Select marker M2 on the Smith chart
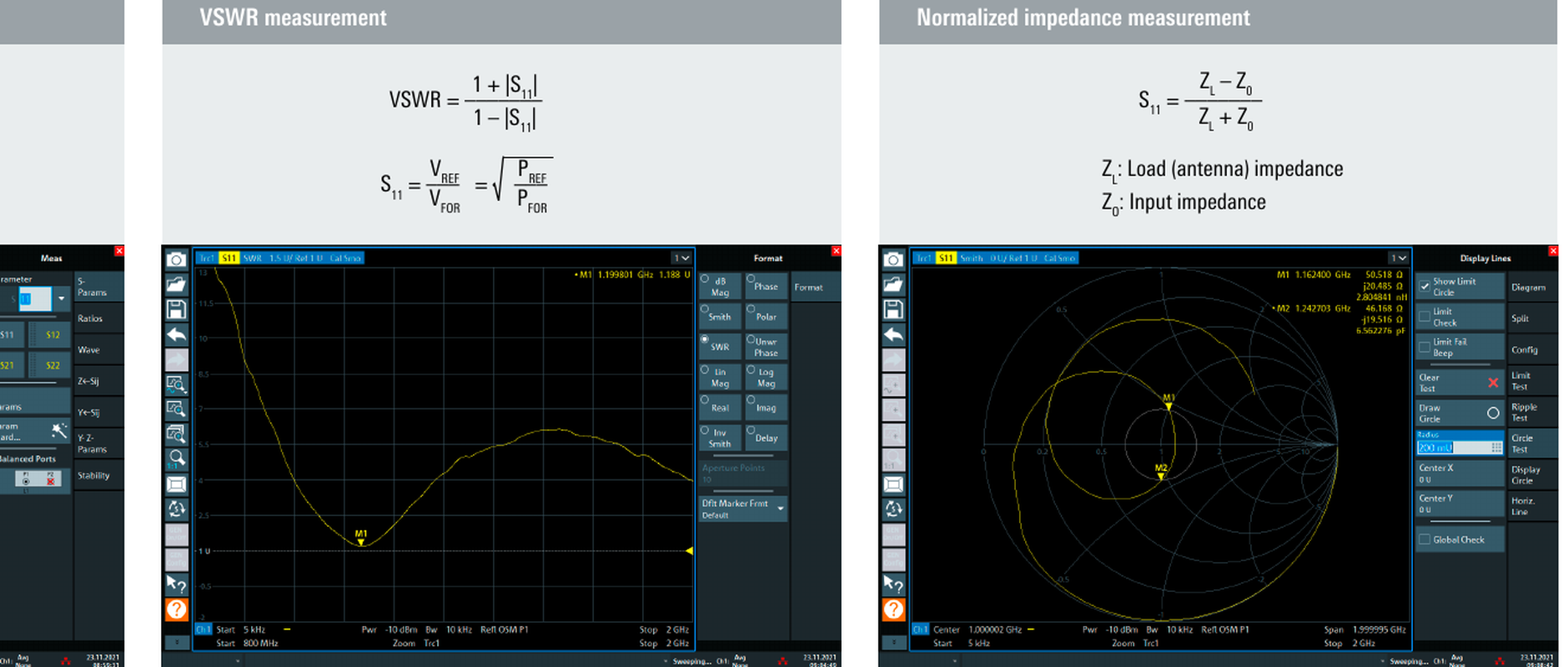Image resolution: width=1568 pixels, height=667 pixels. [x=1161, y=472]
